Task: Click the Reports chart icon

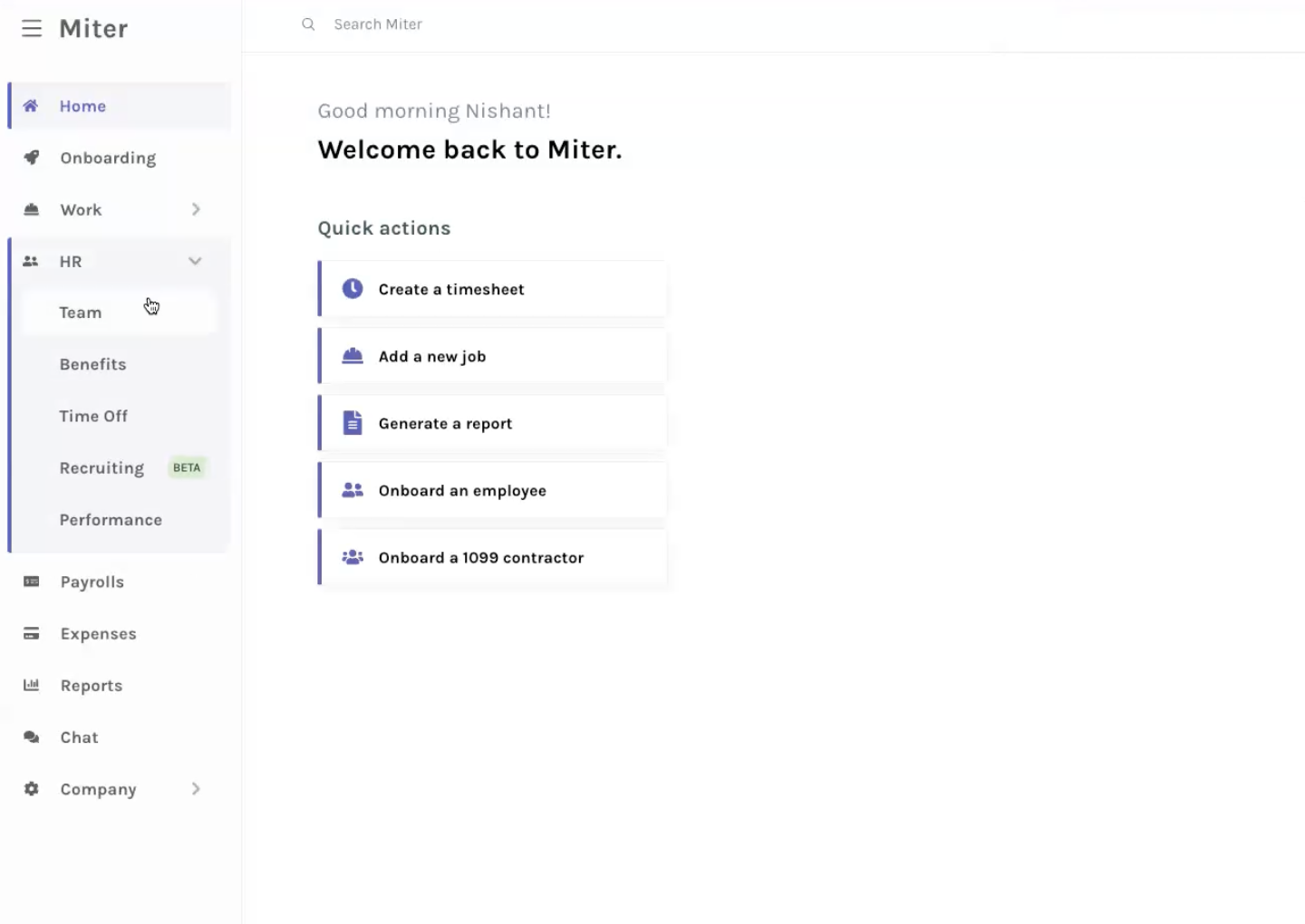Action: tap(31, 685)
